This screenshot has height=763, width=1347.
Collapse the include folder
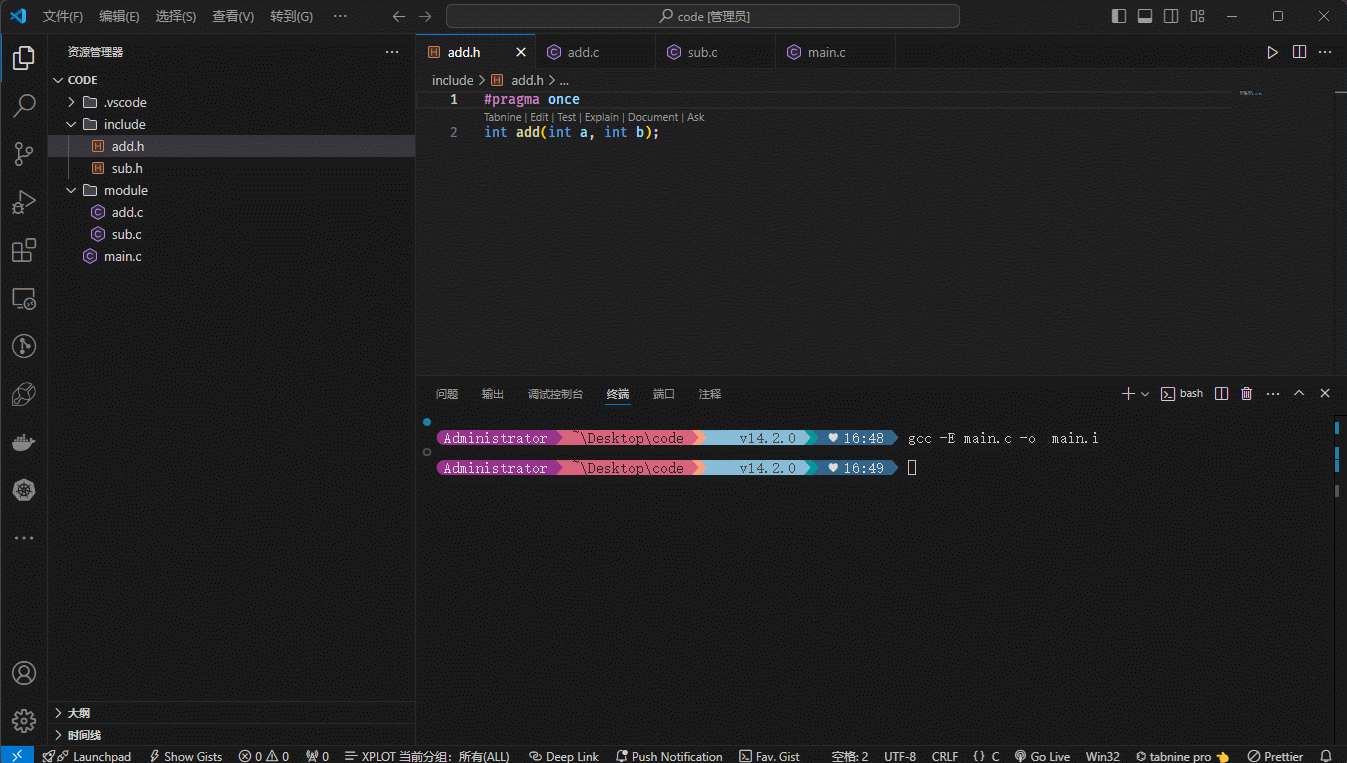click(72, 124)
